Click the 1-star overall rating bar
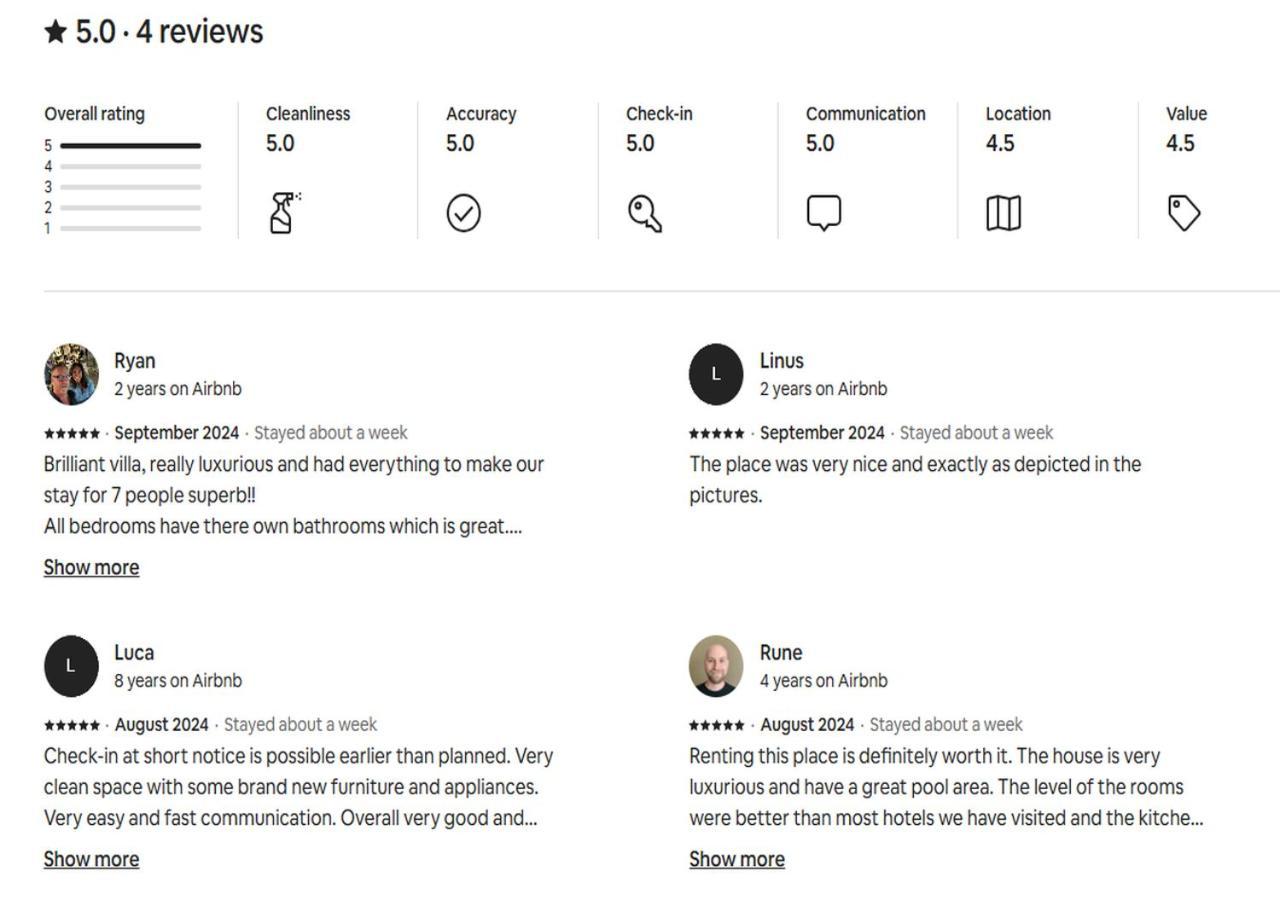 (x=130, y=228)
